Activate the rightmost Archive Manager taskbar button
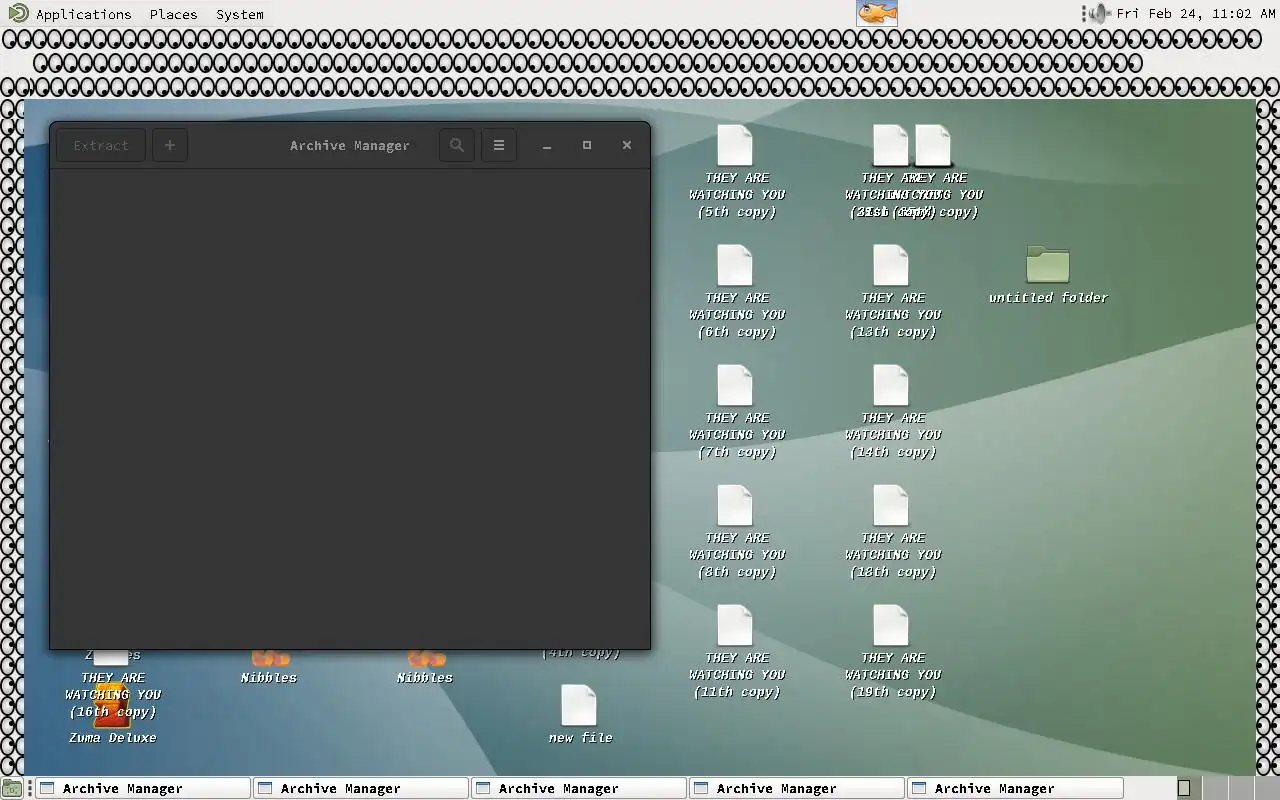 pos(1014,788)
